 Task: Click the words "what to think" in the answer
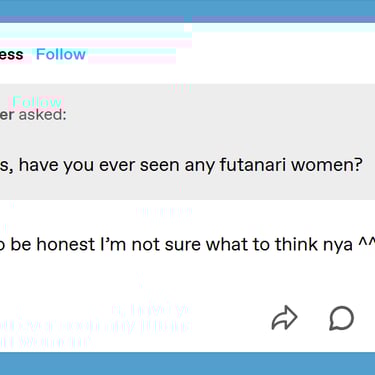[x=262, y=244]
